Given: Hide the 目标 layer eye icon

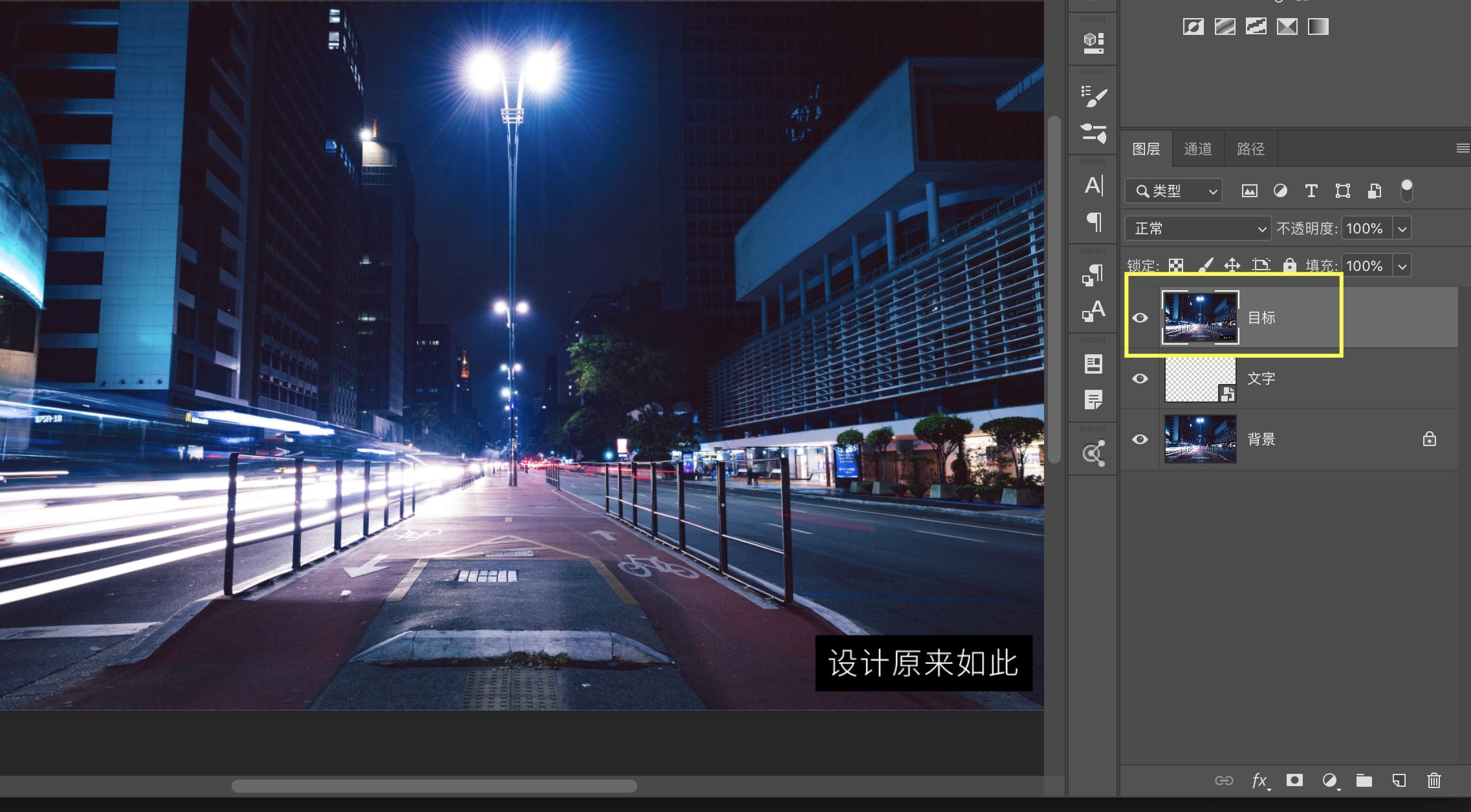Looking at the screenshot, I should coord(1140,317).
